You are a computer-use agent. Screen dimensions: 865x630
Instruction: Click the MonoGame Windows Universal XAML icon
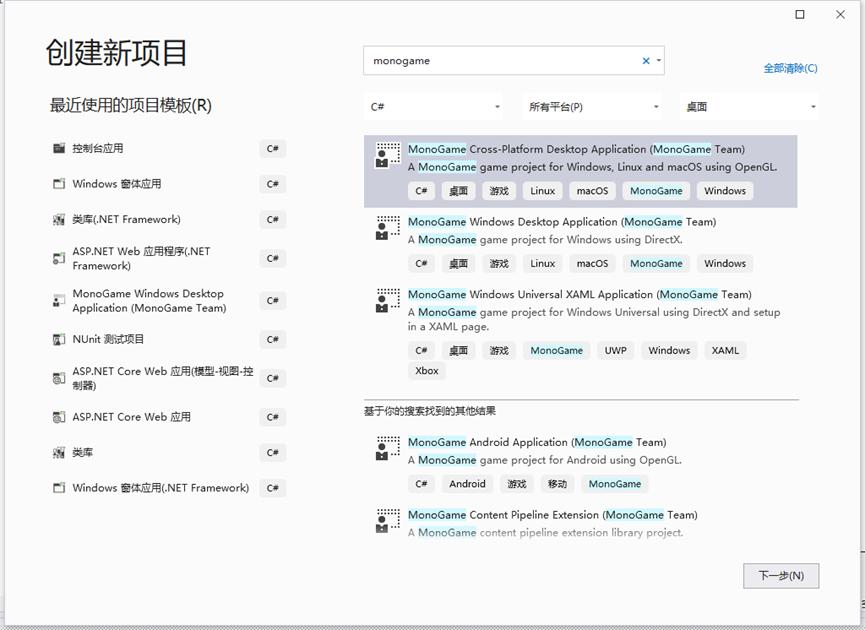click(x=387, y=301)
